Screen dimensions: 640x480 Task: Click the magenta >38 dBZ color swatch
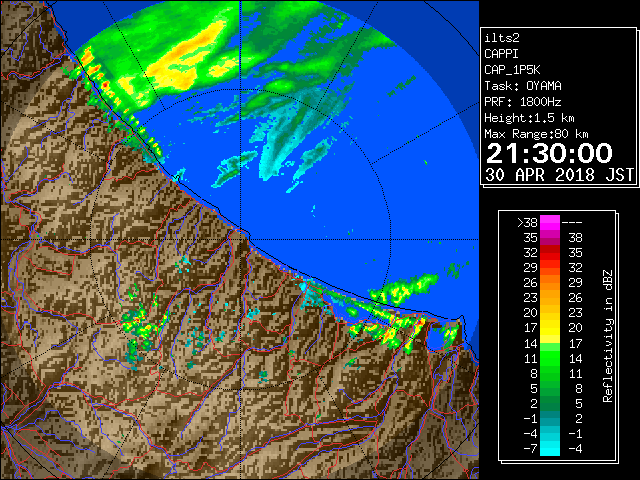(x=550, y=222)
